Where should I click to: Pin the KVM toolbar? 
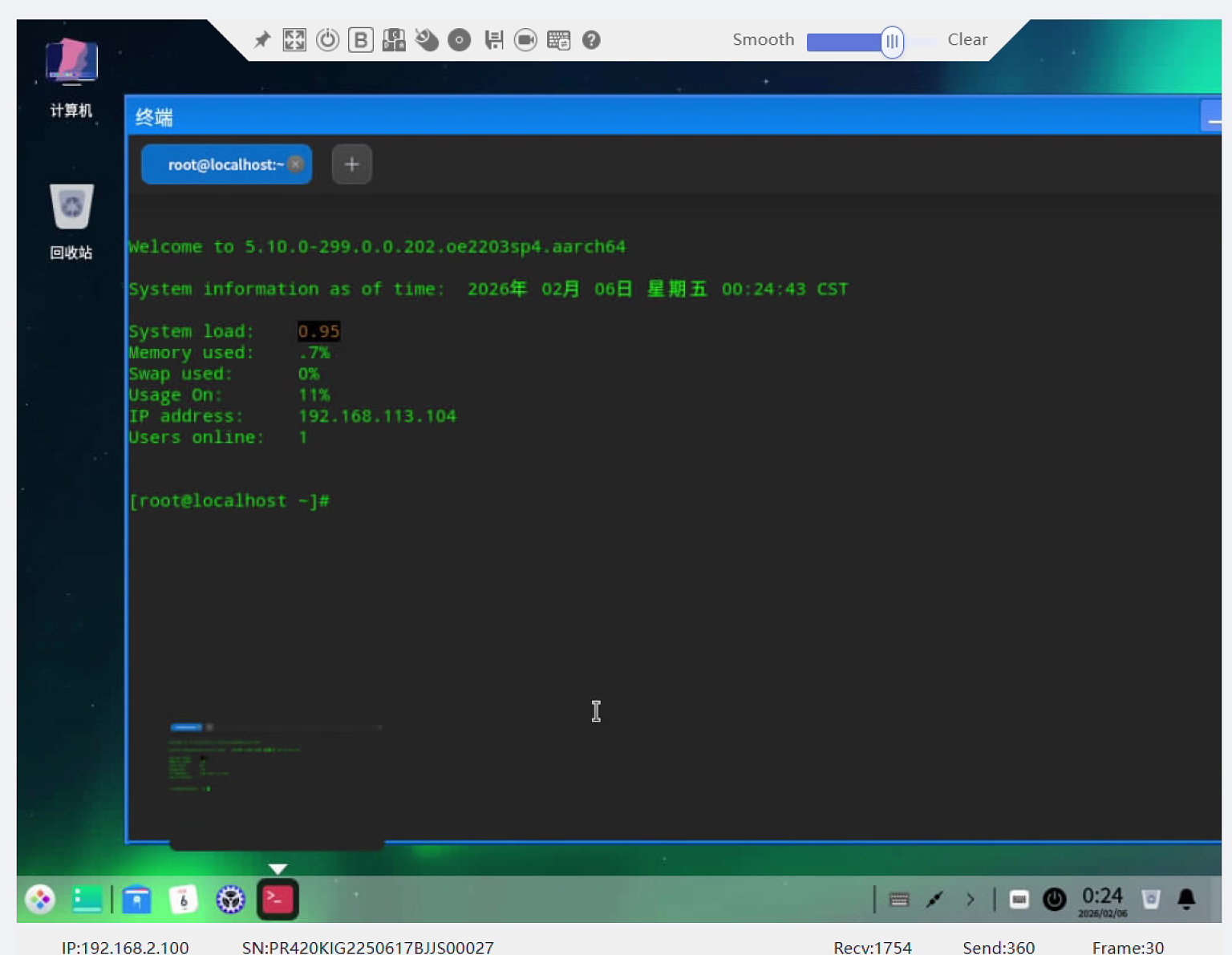[262, 40]
